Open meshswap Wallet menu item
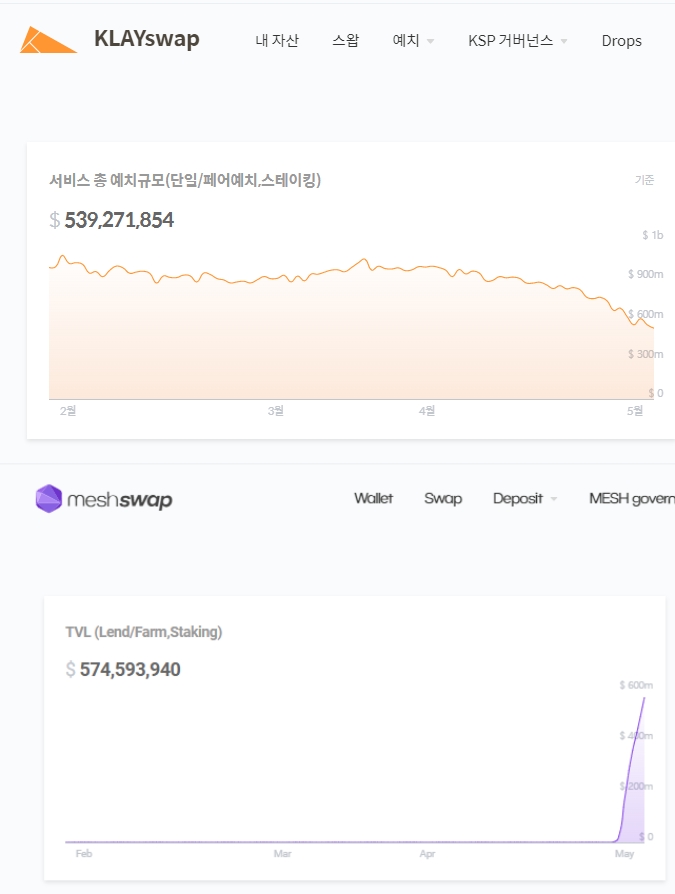This screenshot has width=675, height=894. [x=373, y=498]
